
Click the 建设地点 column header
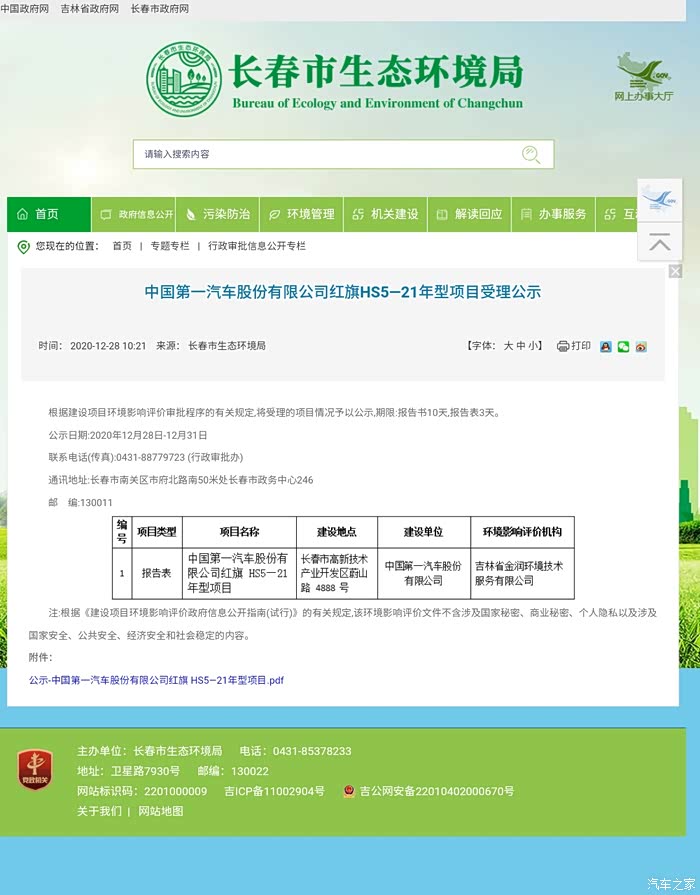coord(337,532)
